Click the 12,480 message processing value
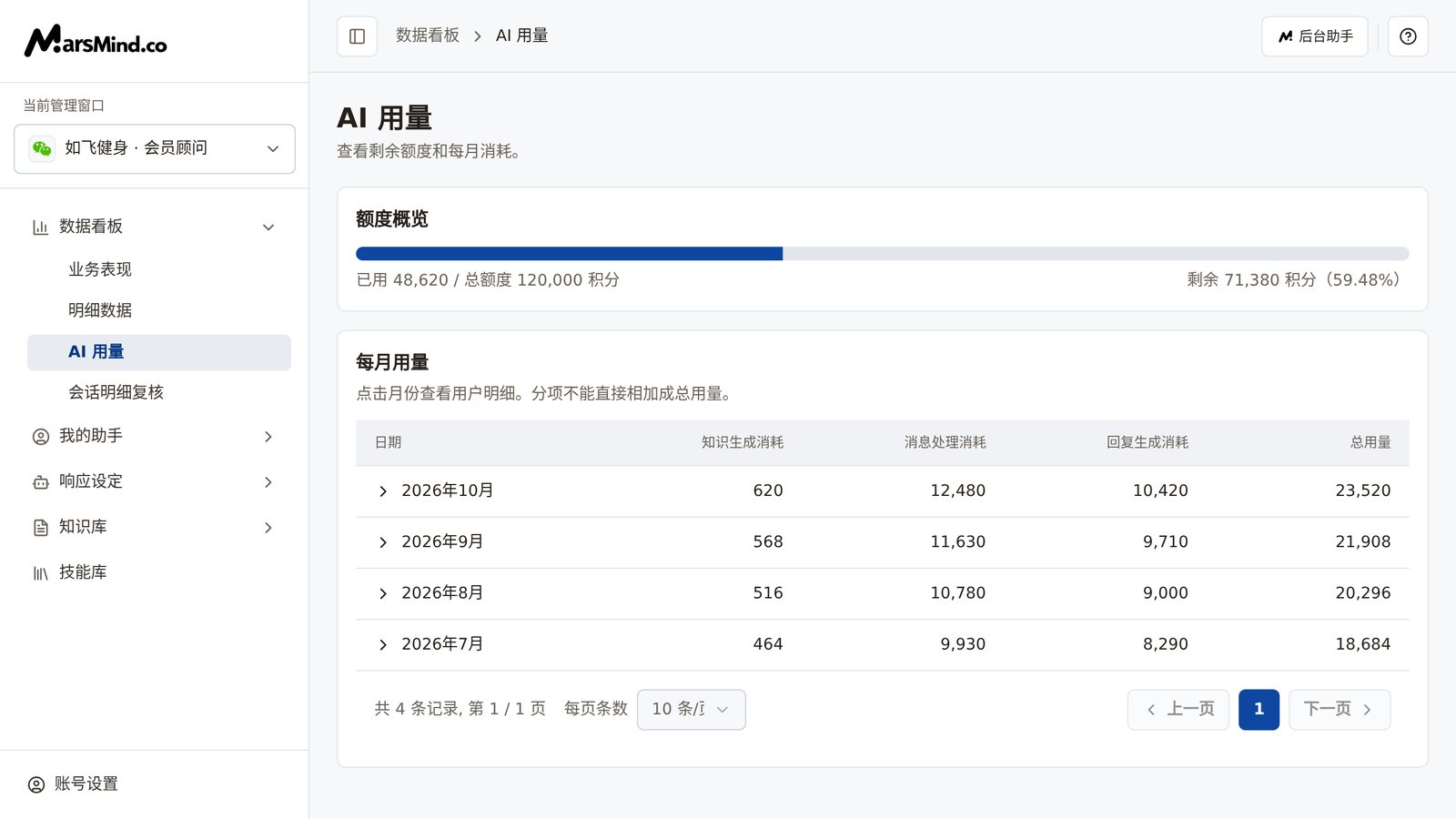The image size is (1456, 819). (x=958, y=490)
